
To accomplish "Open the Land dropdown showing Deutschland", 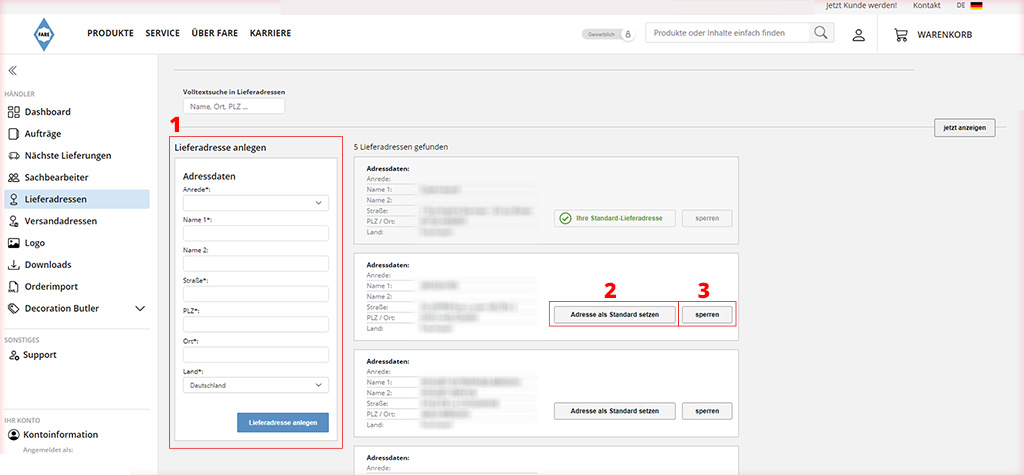I will (255, 385).
